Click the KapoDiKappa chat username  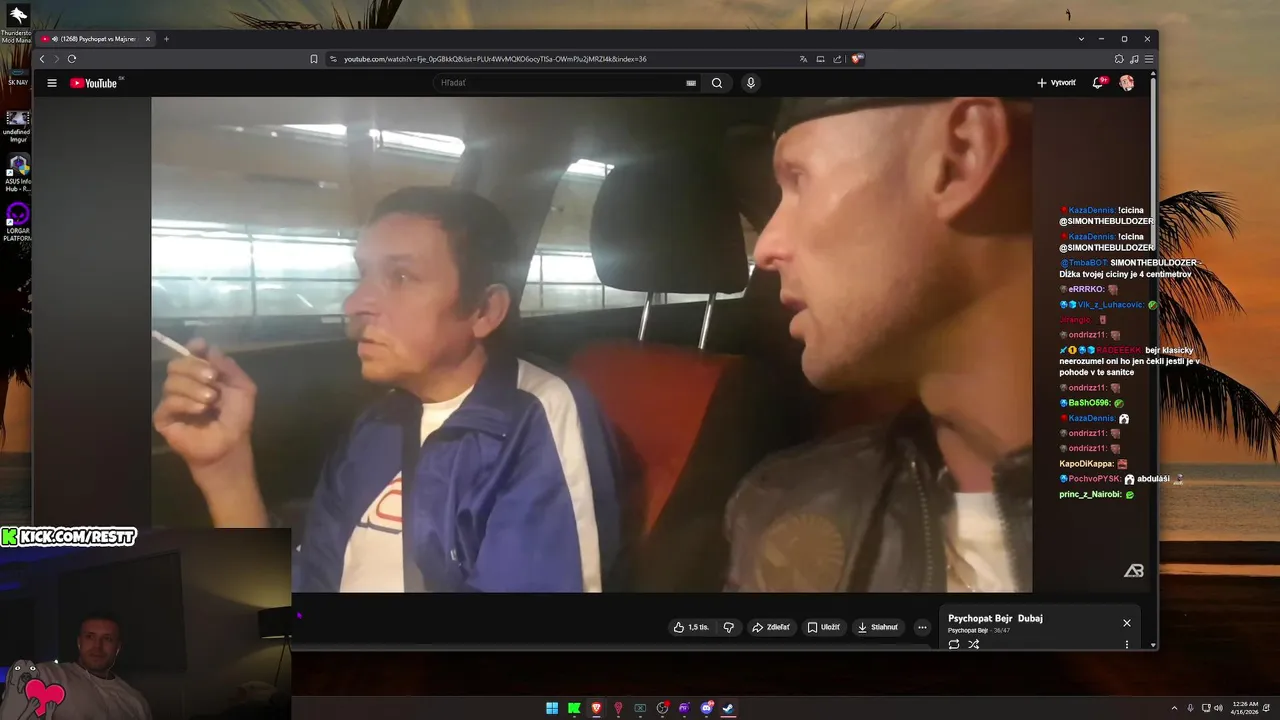[x=1086, y=463]
